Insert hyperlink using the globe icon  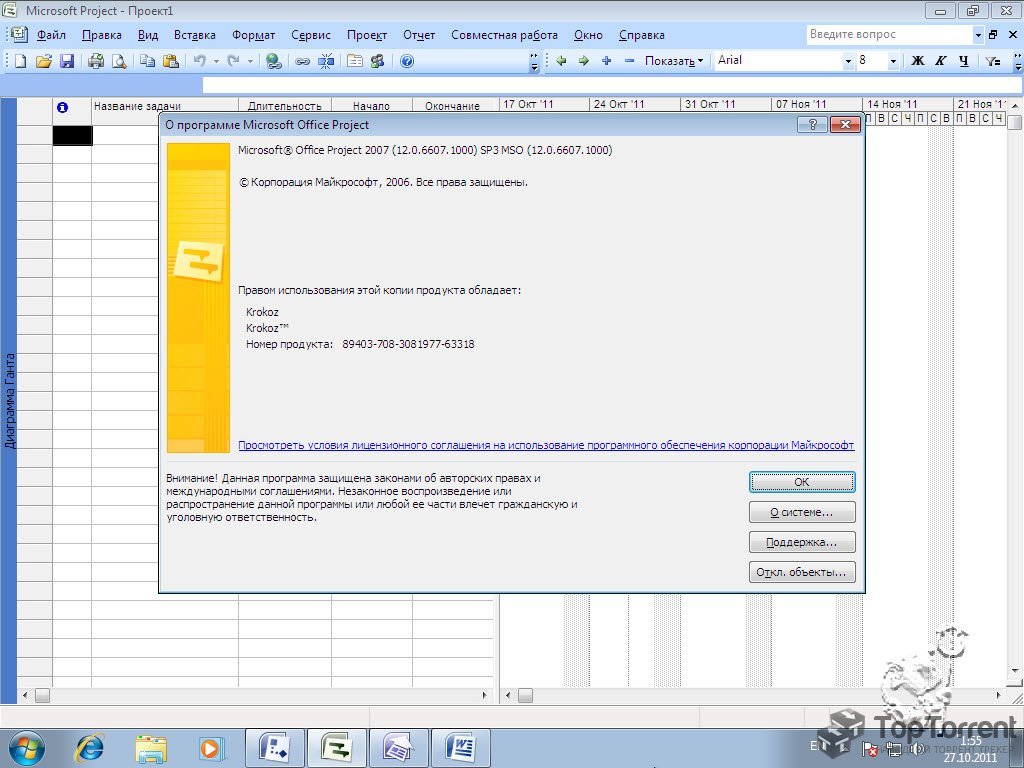274,61
